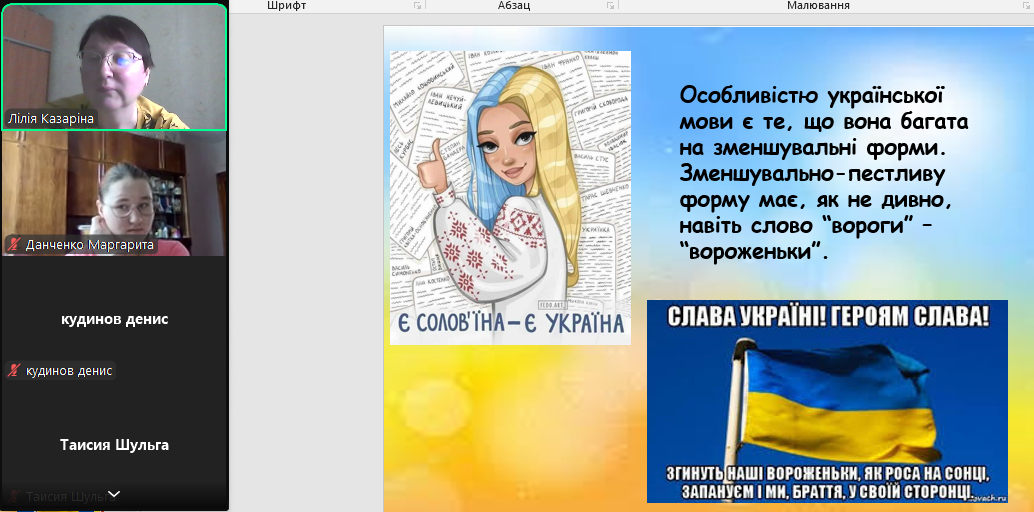Click the Лілія Казаріна name label
The width and height of the screenshot is (1034, 512).
[x=51, y=118]
